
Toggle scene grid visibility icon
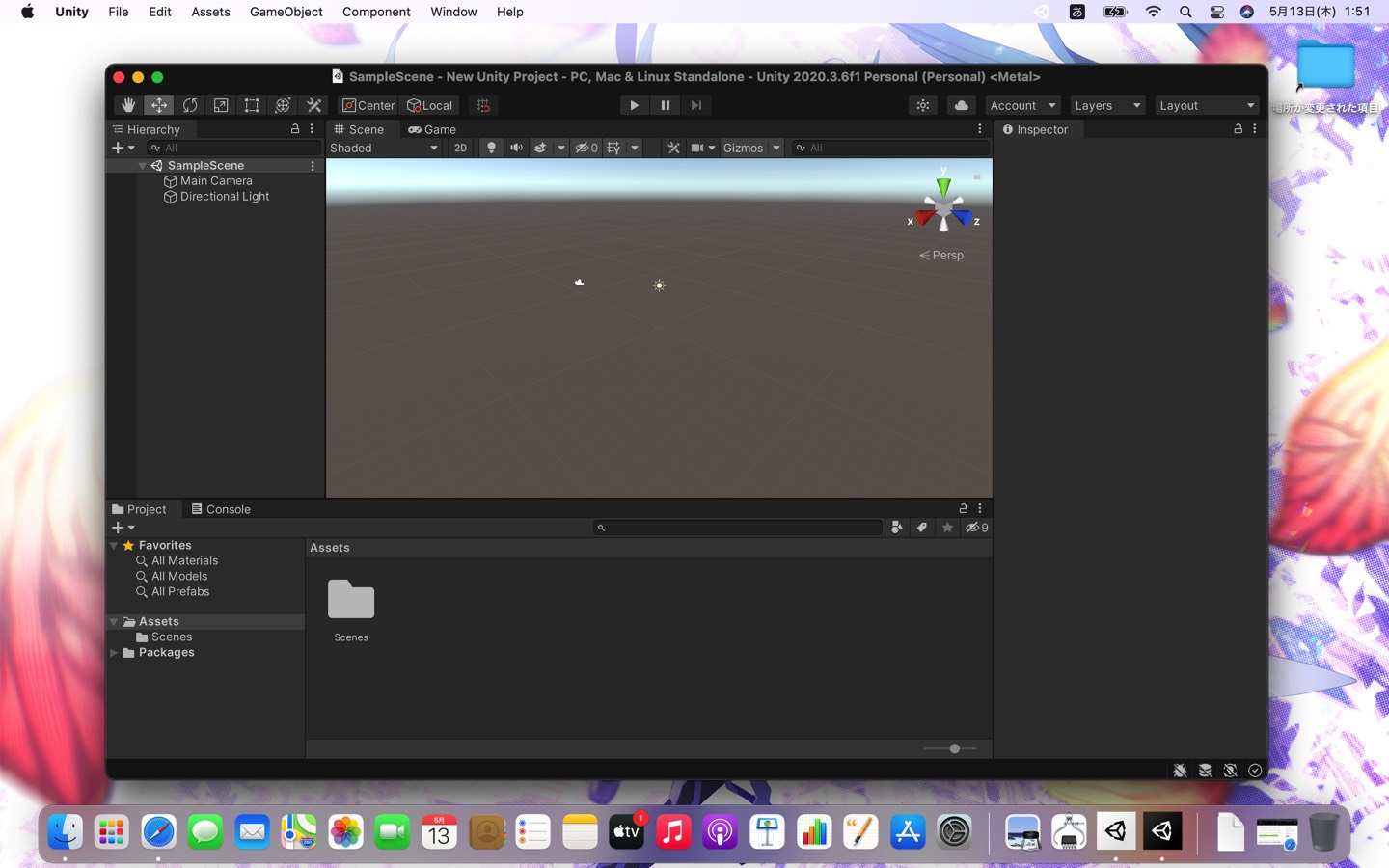(x=614, y=148)
